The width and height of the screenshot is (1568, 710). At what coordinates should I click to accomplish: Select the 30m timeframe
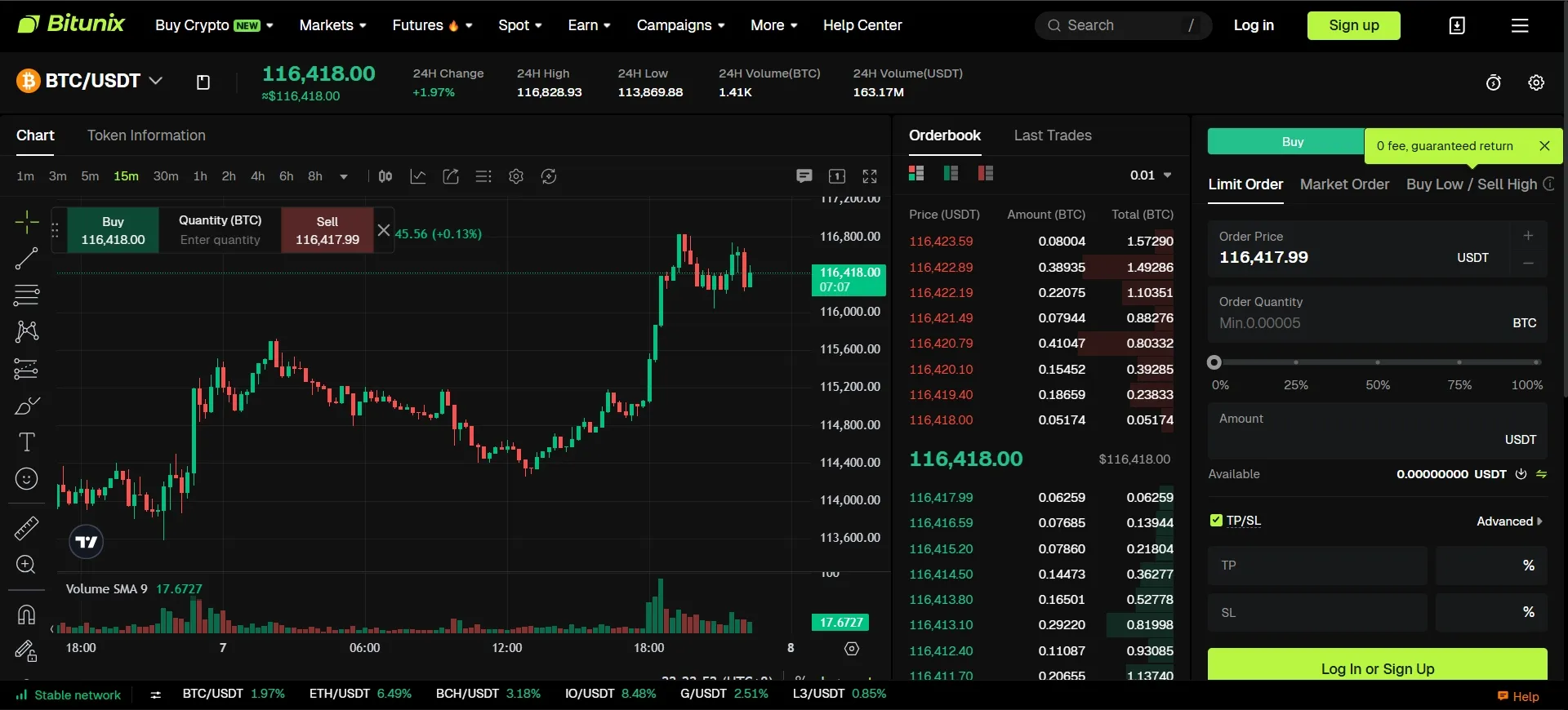tap(166, 176)
